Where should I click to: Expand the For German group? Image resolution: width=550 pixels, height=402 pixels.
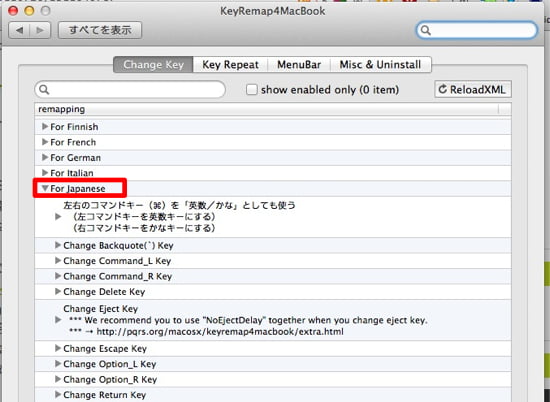point(45,157)
